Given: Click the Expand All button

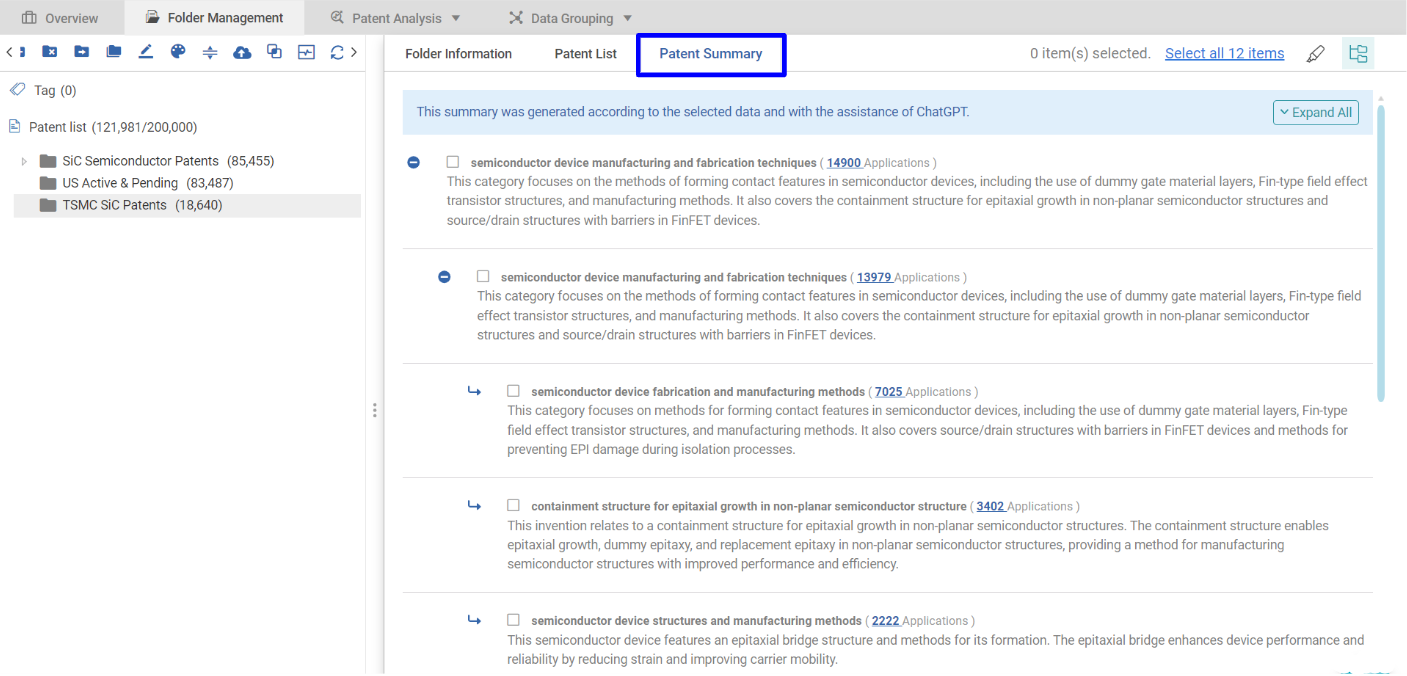Looking at the screenshot, I should click(1315, 112).
